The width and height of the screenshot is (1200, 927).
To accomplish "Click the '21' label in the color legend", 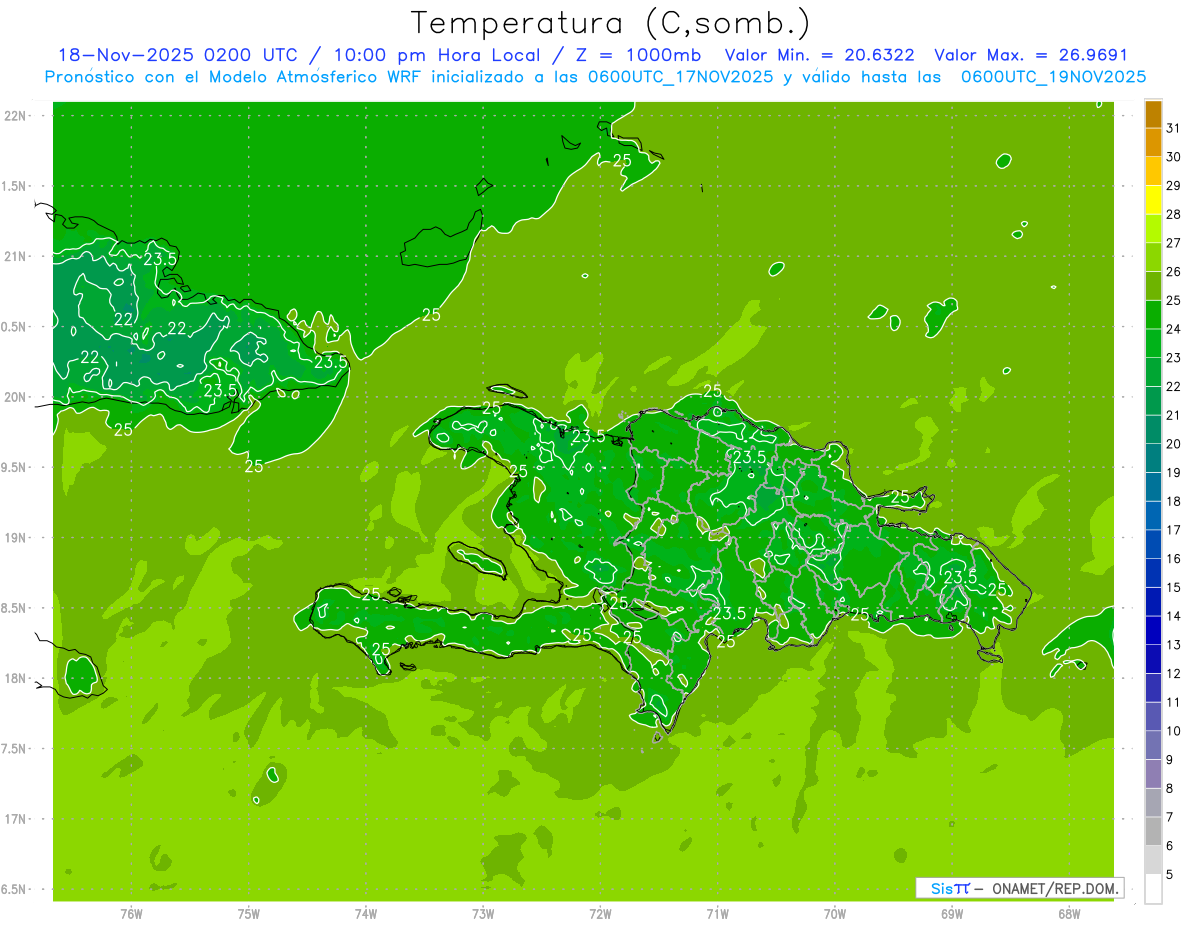I will click(x=1174, y=415).
